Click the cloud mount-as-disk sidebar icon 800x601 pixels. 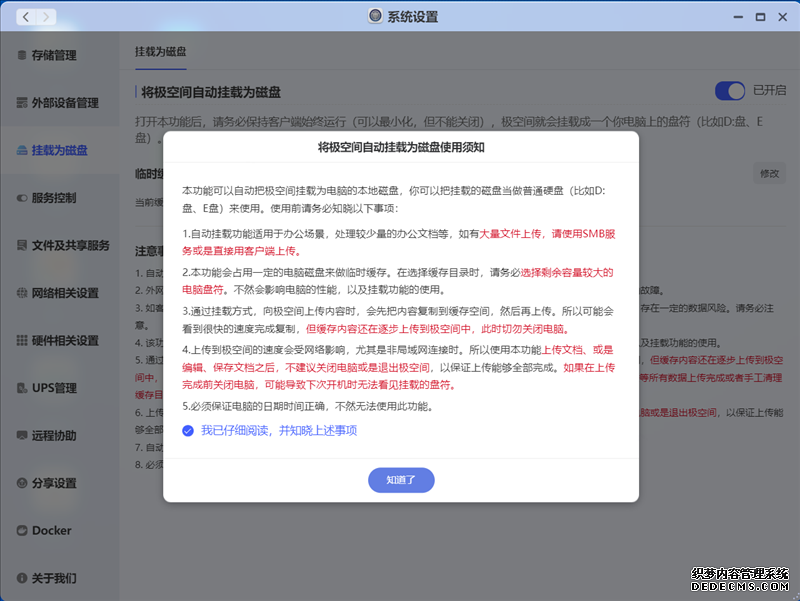[22, 150]
